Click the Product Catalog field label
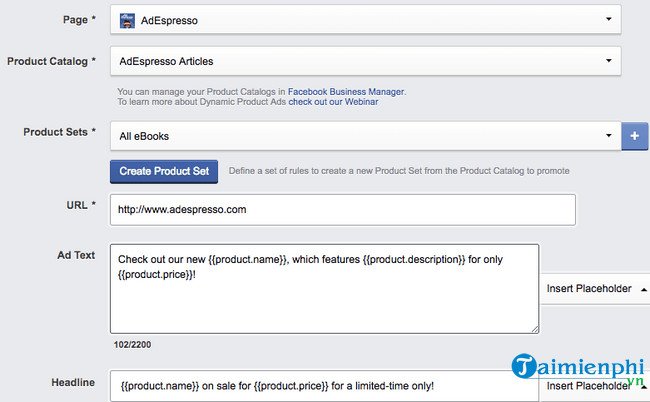 pyautogui.click(x=51, y=61)
